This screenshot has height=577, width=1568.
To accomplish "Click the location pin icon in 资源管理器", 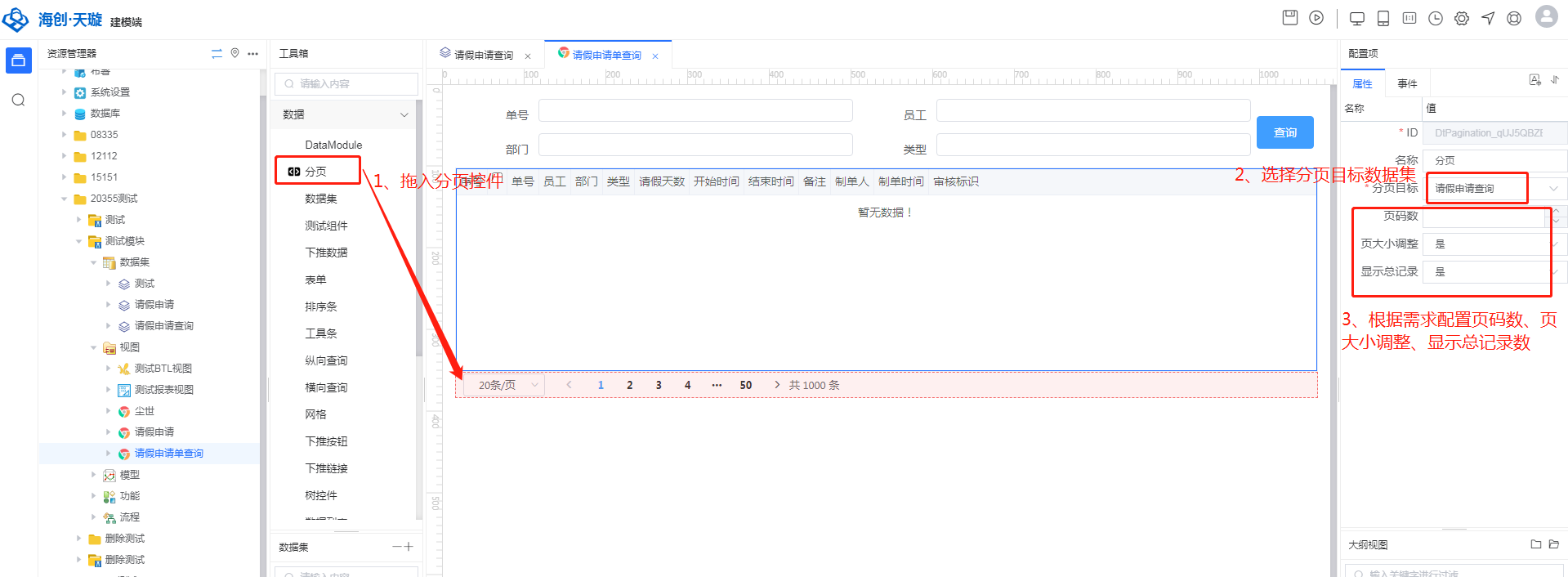I will point(235,53).
